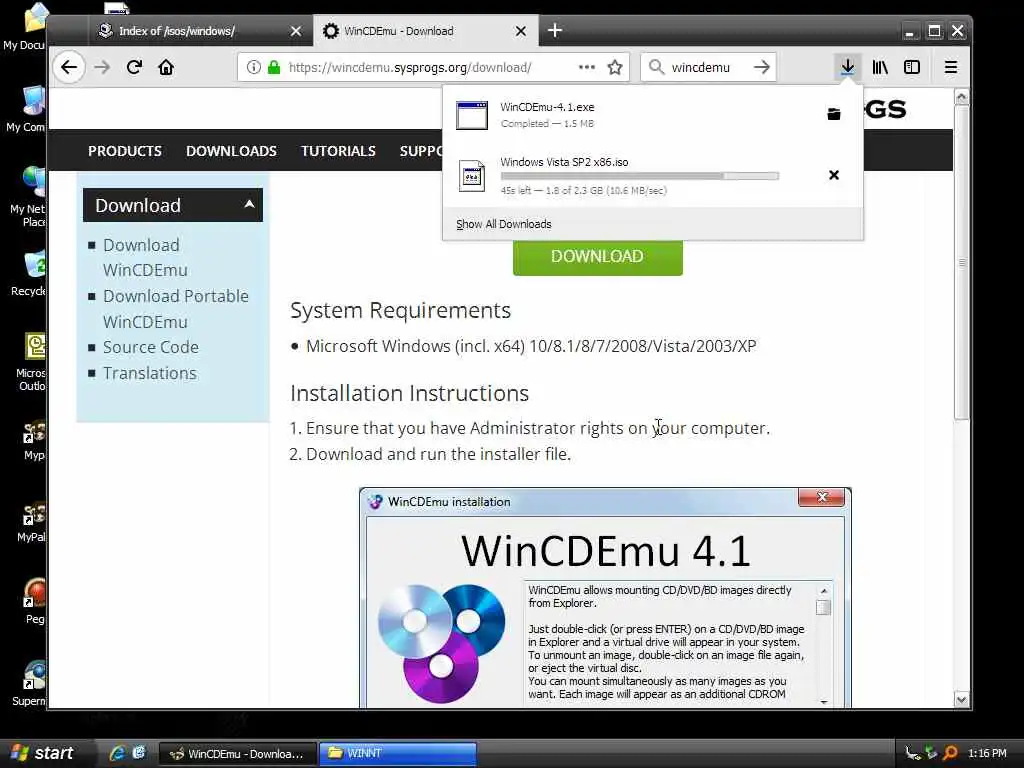This screenshot has height=768, width=1024.
Task: Bookmark this page with the star
Action: click(x=615, y=67)
